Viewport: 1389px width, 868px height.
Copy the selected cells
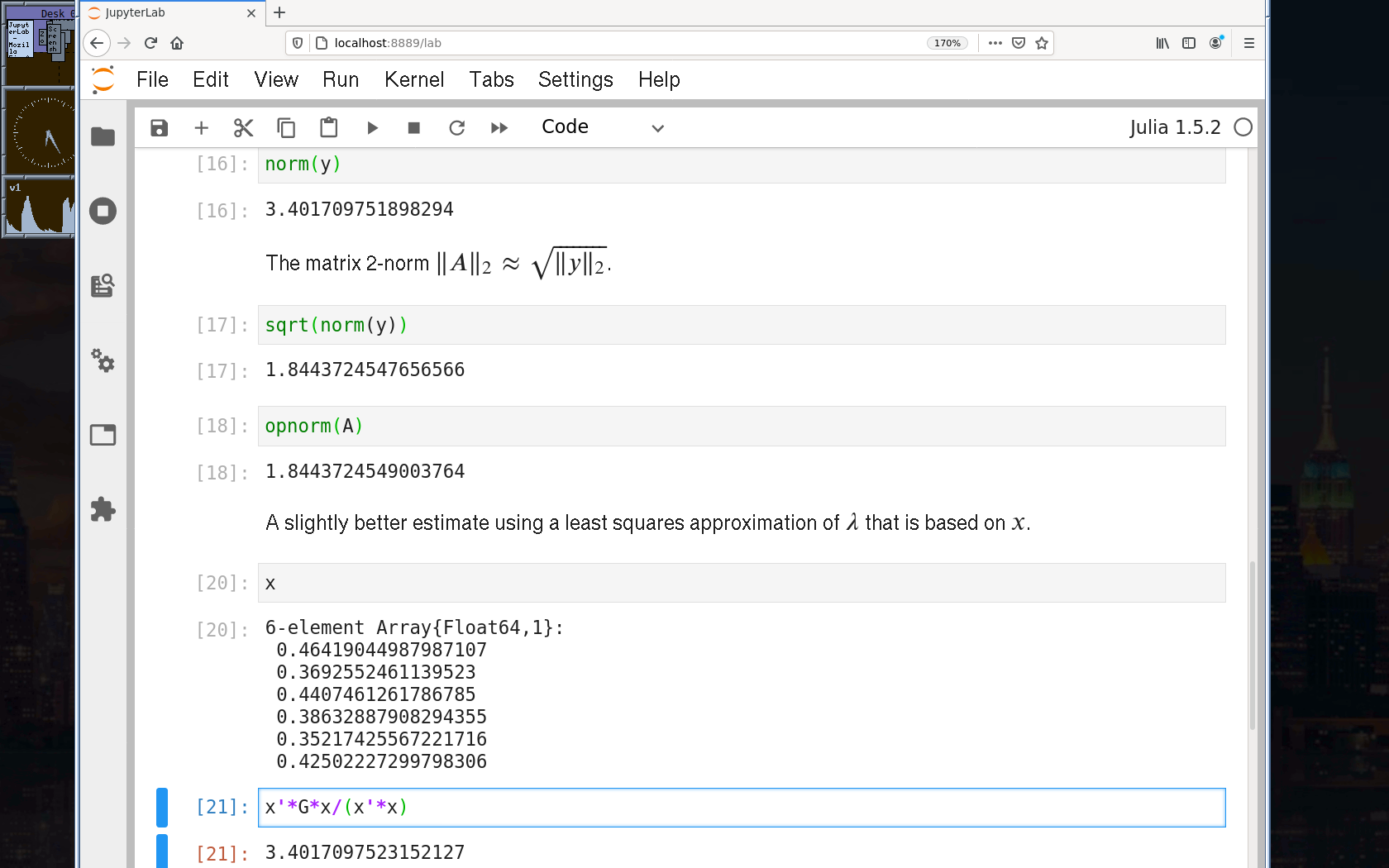[x=286, y=128]
